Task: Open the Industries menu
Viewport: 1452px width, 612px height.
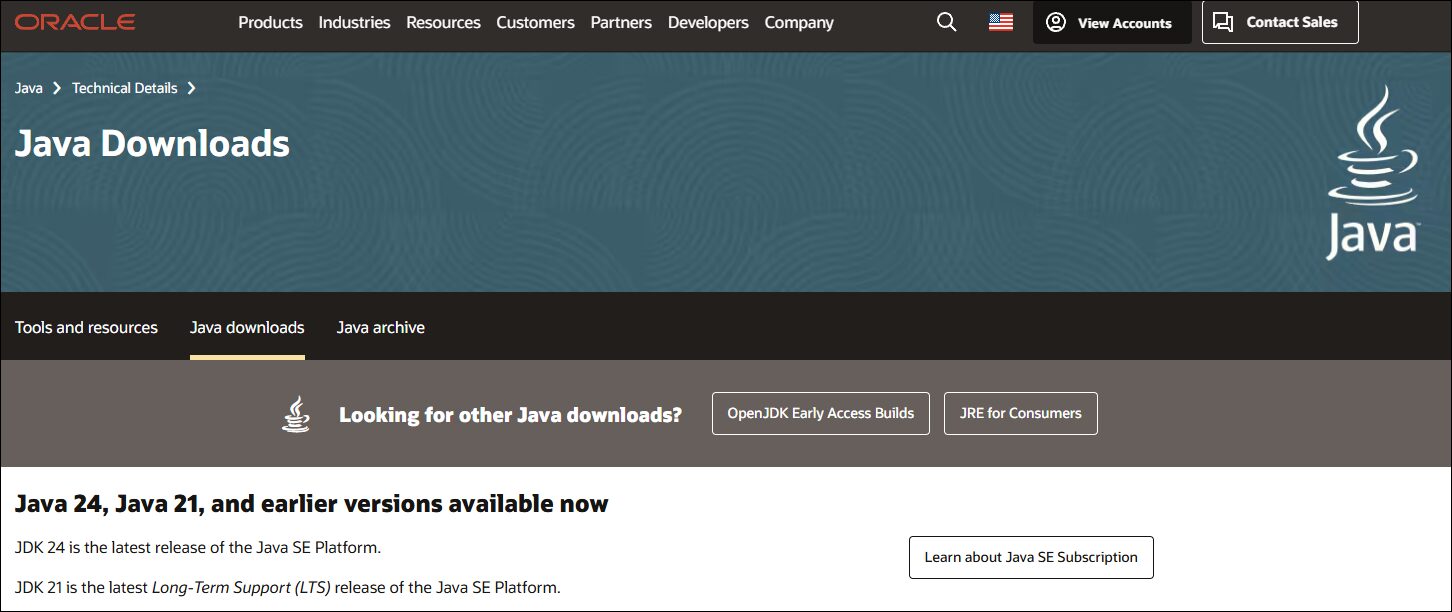Action: point(354,22)
